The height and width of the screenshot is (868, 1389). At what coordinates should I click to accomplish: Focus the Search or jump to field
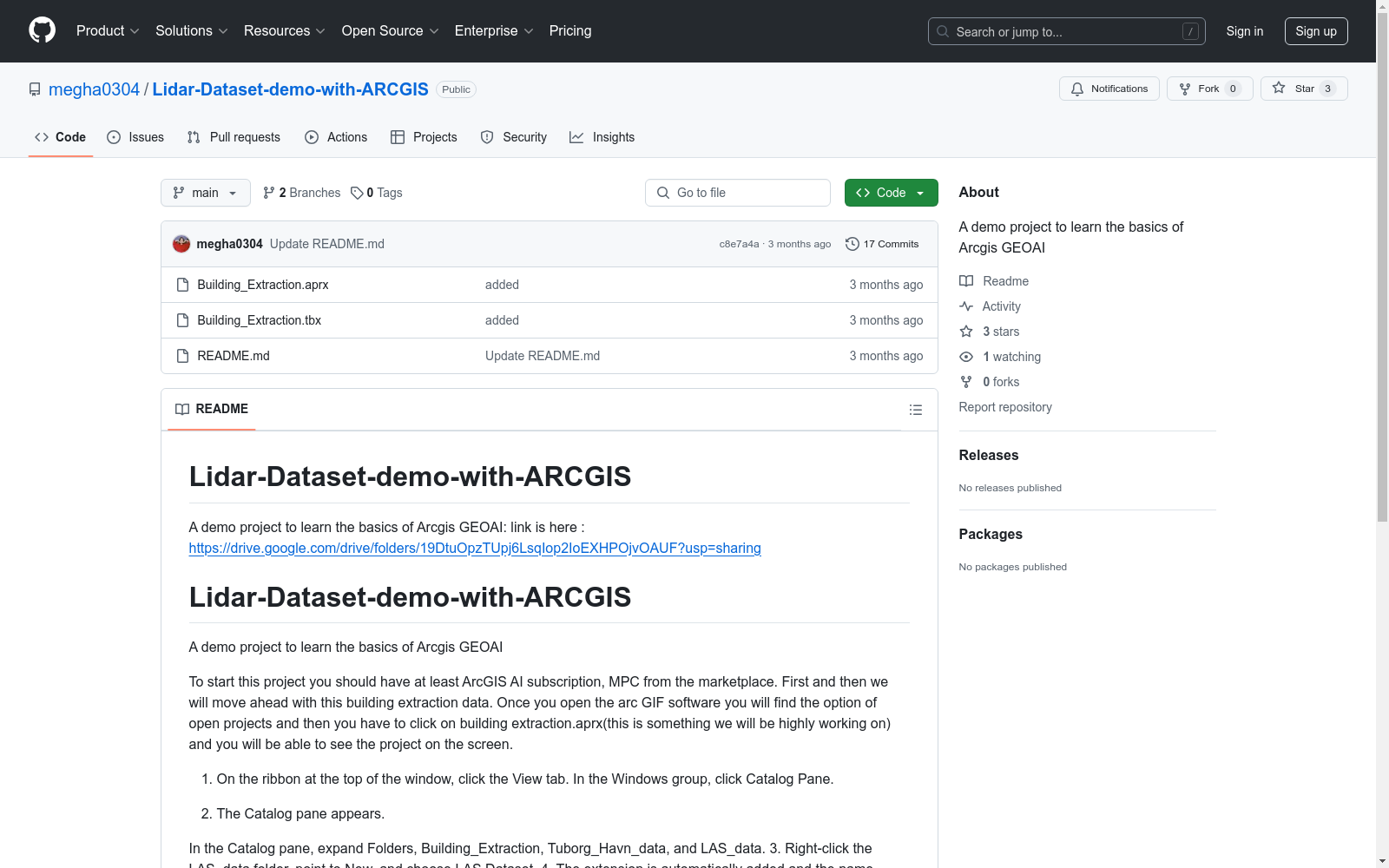tap(1066, 31)
